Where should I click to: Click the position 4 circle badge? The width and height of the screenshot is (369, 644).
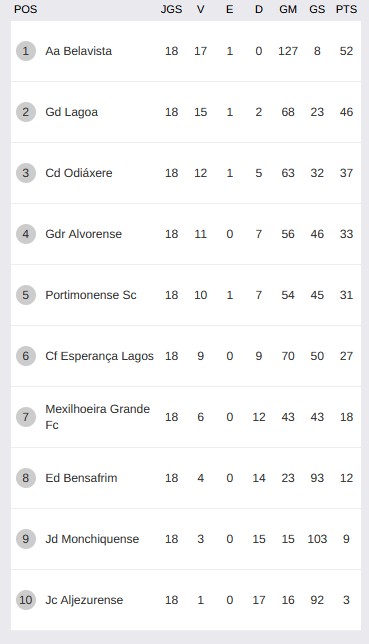click(26, 234)
